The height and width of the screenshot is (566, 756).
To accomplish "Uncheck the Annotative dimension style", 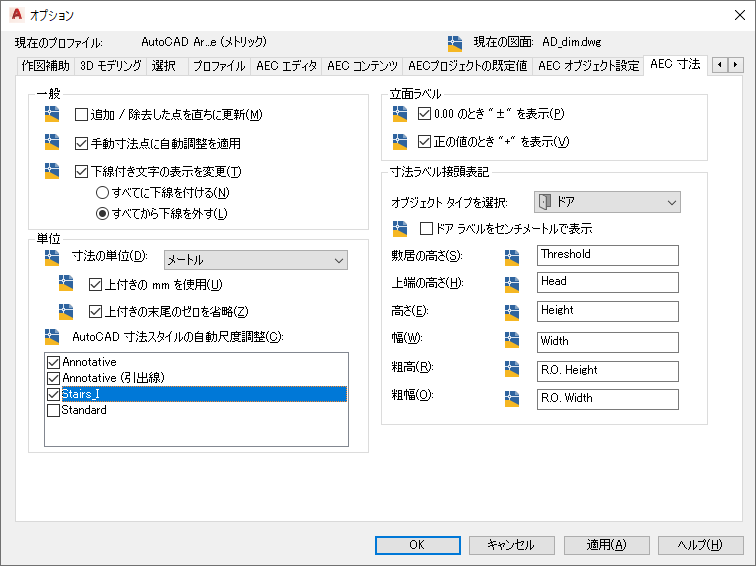I will (x=54, y=362).
